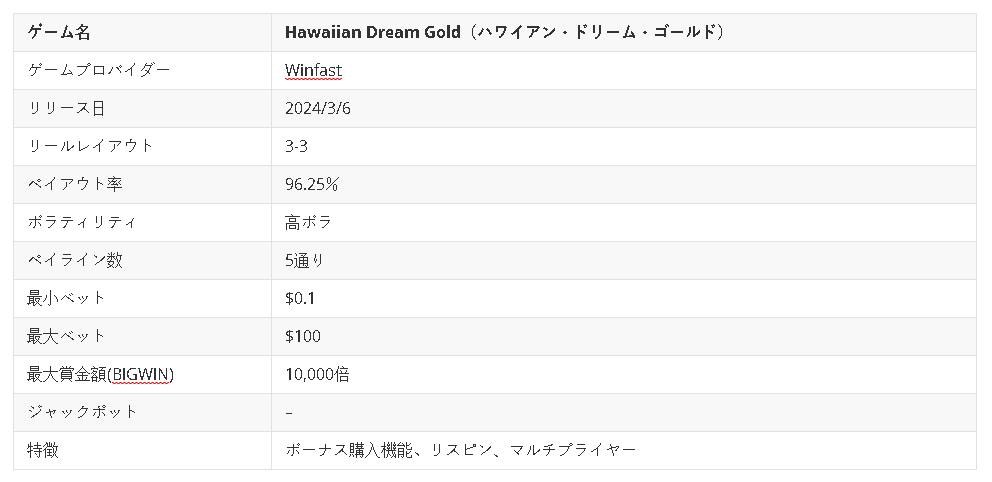
Task: Select the 最大賞金額(BIGWIN) label cell
Action: point(142,374)
